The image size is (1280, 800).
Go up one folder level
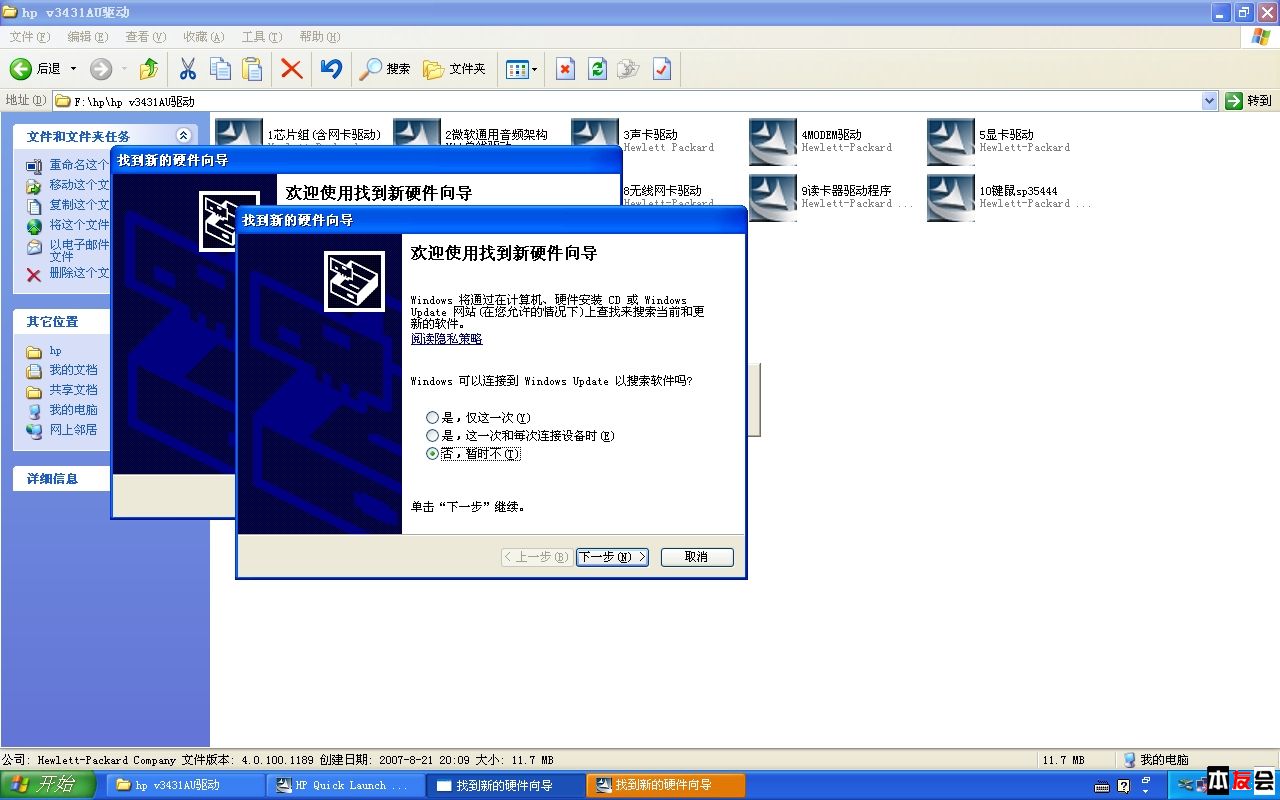coord(149,69)
